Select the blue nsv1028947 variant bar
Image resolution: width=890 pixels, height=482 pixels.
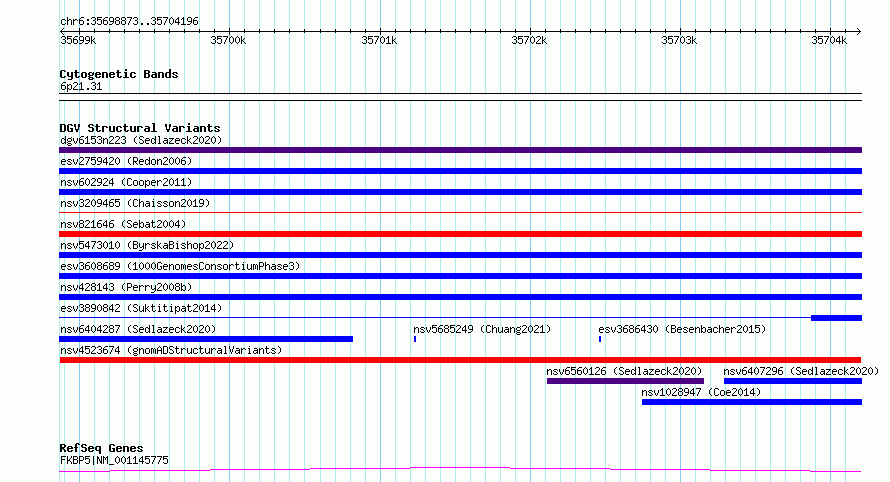pyautogui.click(x=752, y=402)
